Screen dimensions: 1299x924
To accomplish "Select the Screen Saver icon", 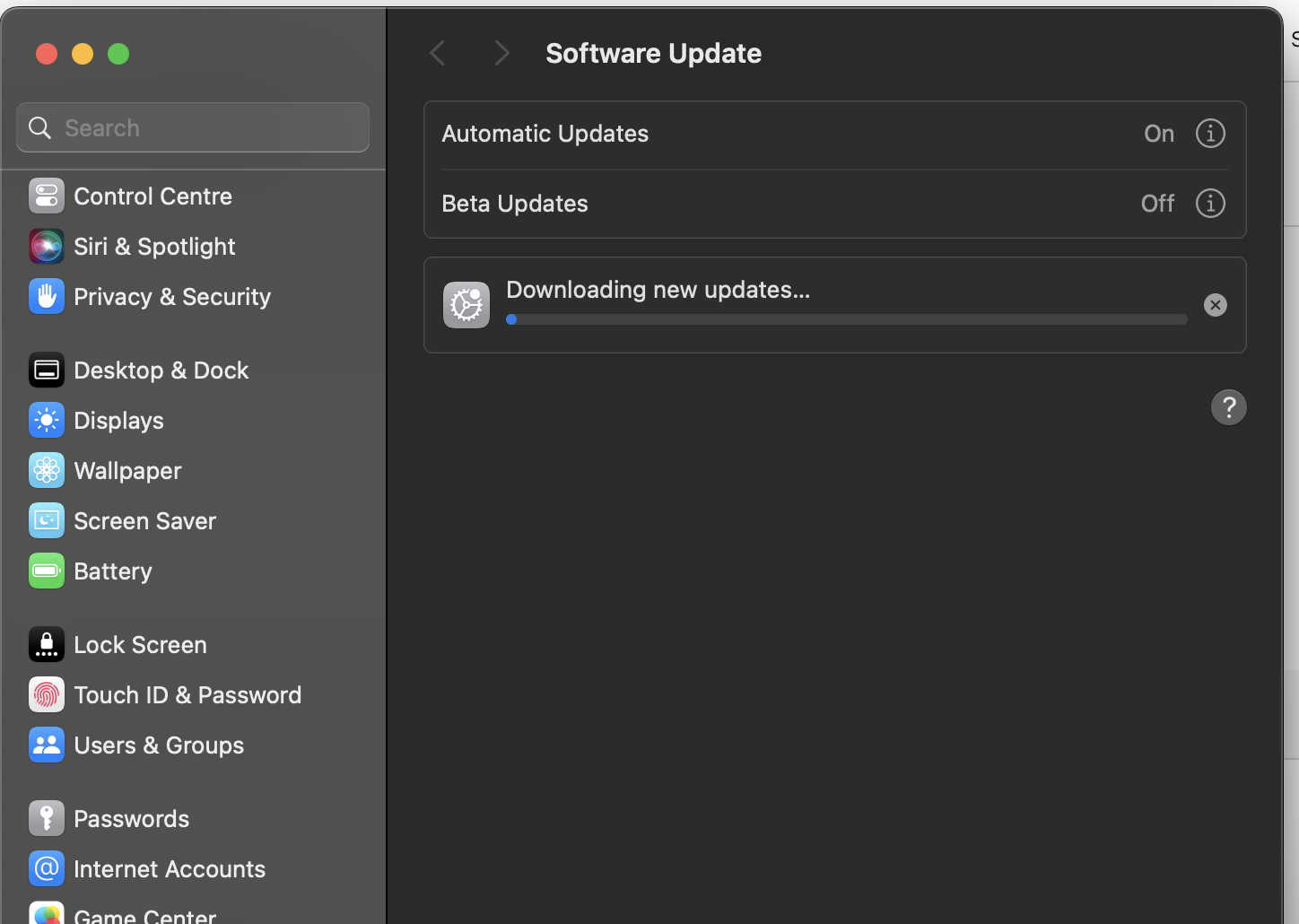I will tap(47, 520).
